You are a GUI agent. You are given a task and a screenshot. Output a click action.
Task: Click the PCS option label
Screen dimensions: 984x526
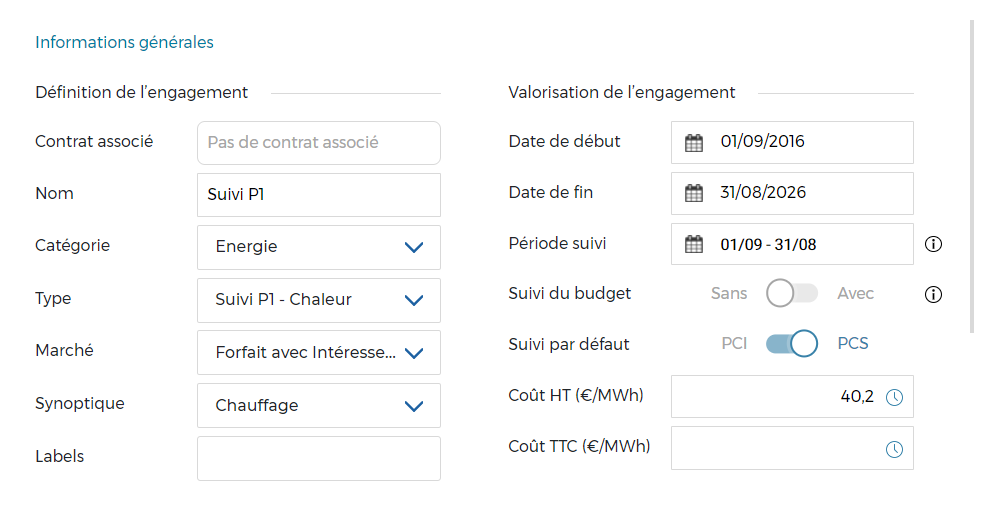click(x=853, y=344)
